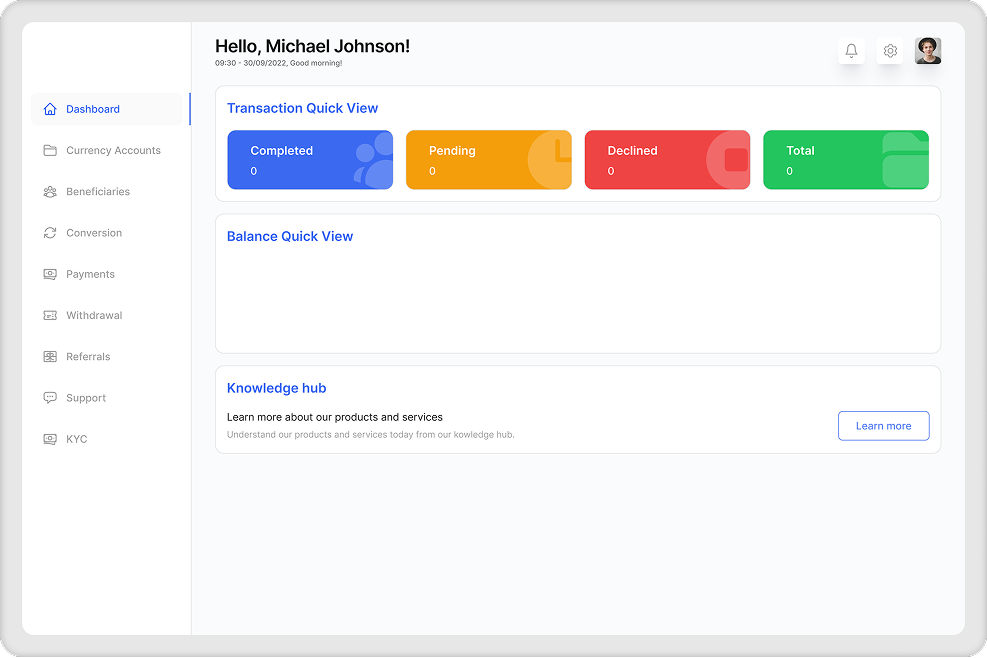Click the Transaction Quick View heading

pos(302,108)
